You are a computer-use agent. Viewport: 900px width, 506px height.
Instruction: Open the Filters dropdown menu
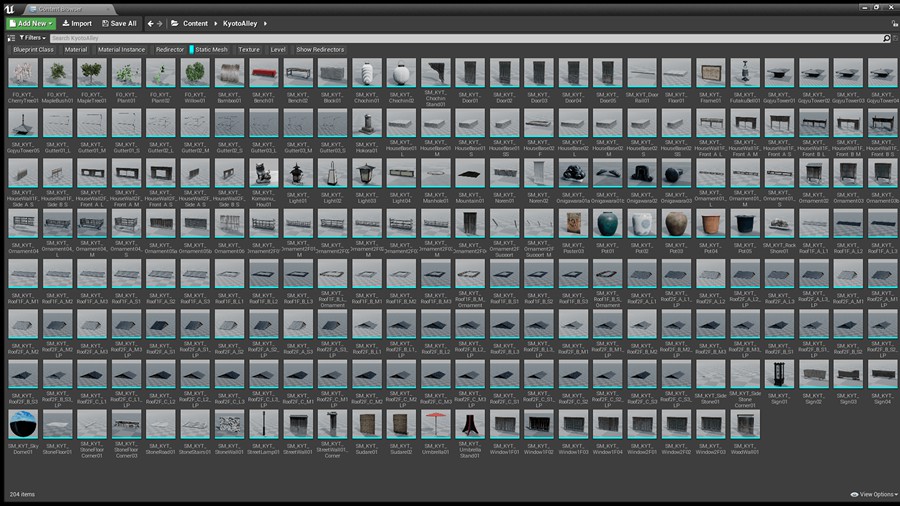tap(33, 38)
